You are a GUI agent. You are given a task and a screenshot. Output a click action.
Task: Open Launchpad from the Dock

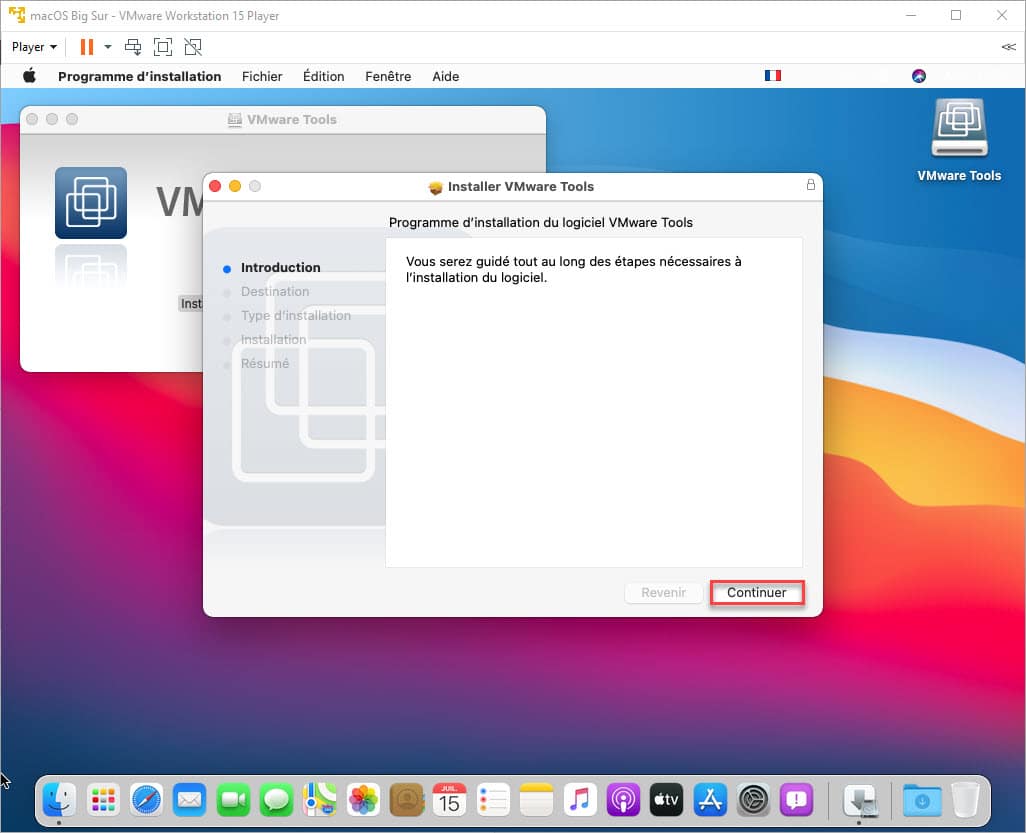[x=103, y=800]
